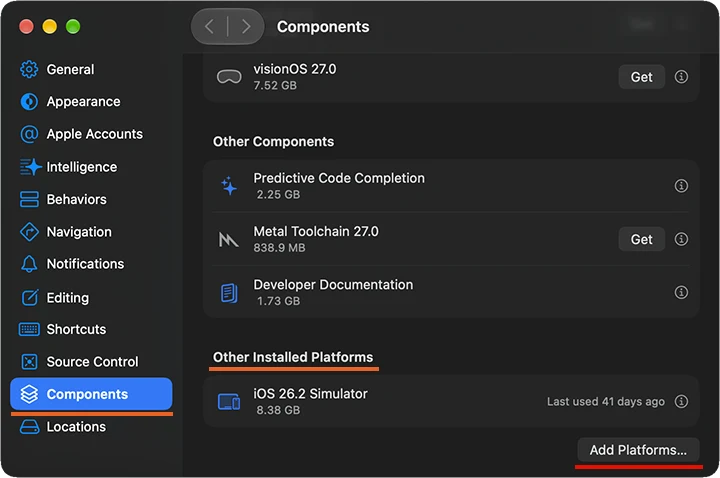
Task: Select Components layers icon
Action: click(29, 394)
